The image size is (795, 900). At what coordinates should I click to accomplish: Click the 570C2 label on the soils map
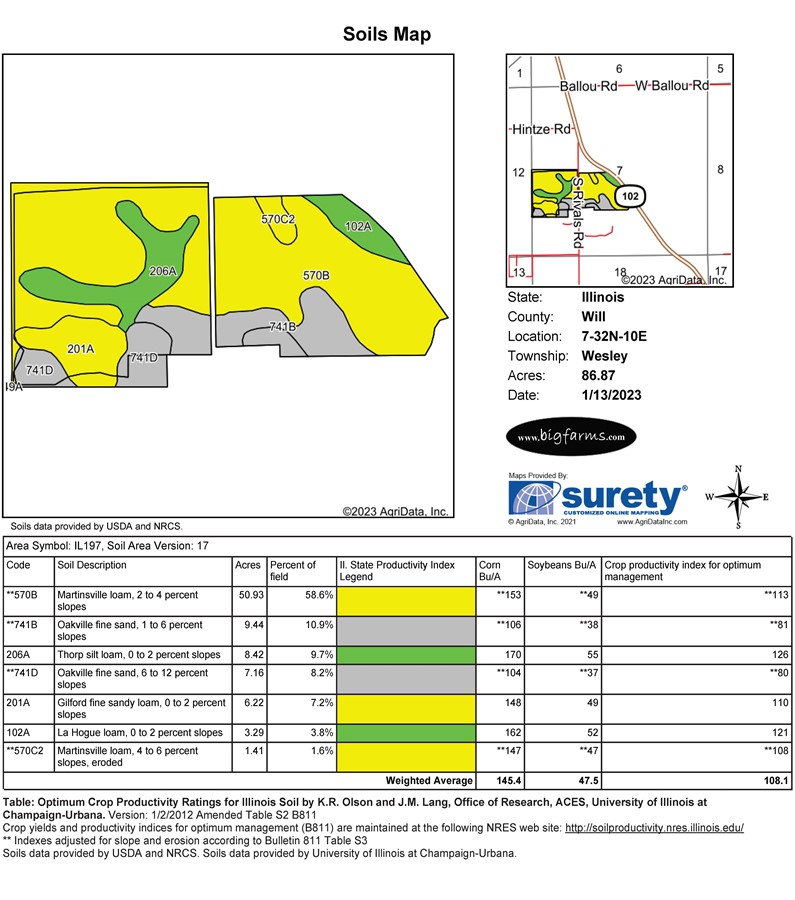click(278, 219)
